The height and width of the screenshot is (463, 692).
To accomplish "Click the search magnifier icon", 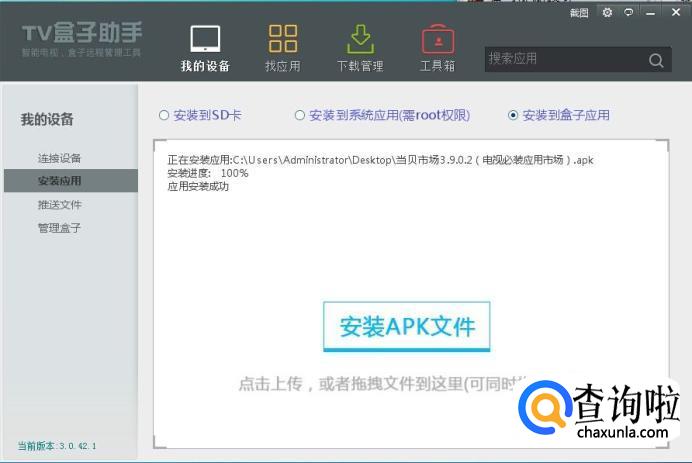I will point(656,60).
